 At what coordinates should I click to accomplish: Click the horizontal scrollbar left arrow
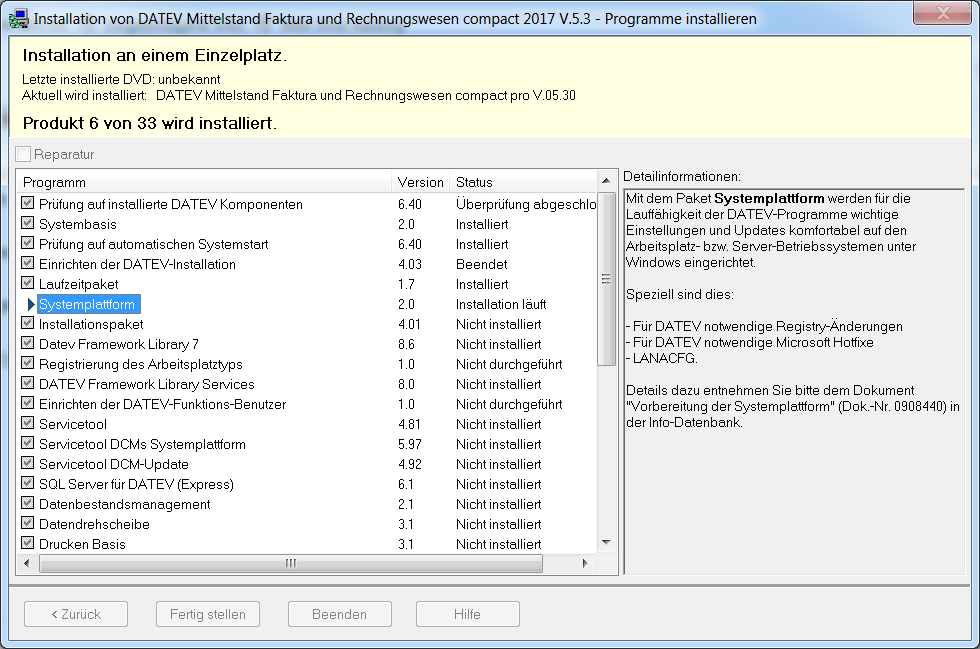click(26, 563)
